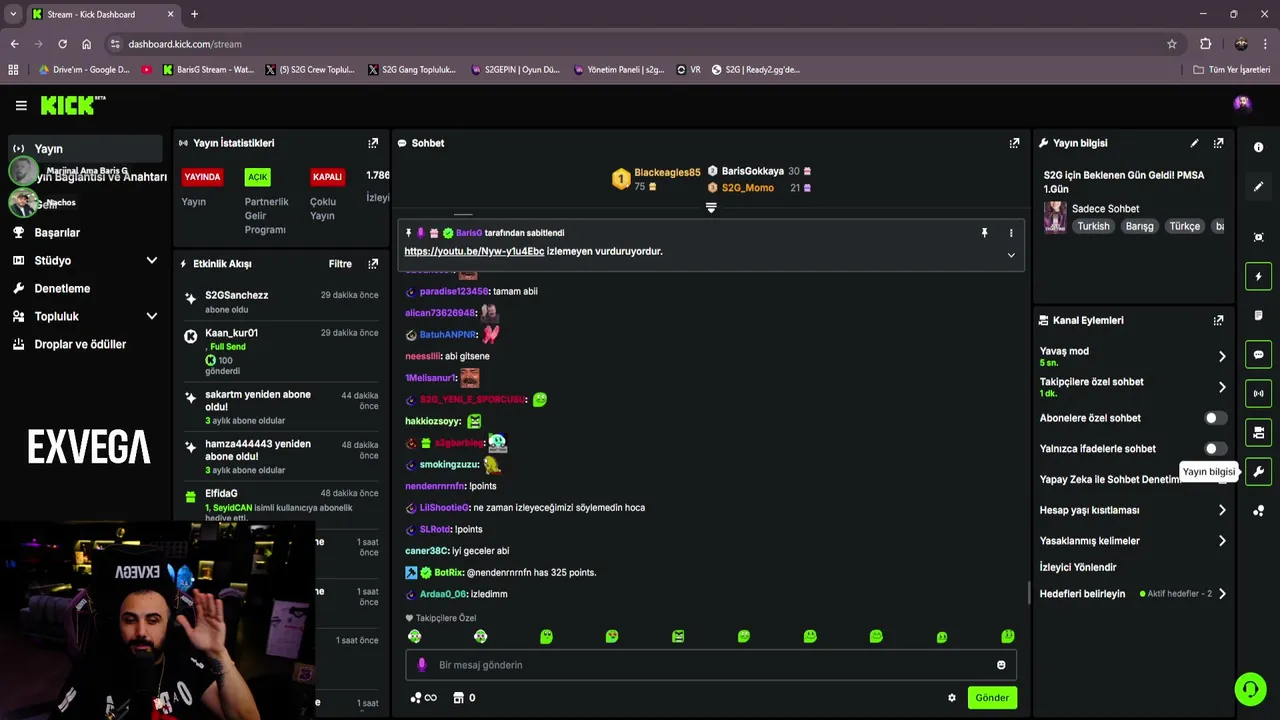This screenshot has width=1280, height=720.
Task: Expand the pinned message chevron
Action: coord(1011,255)
